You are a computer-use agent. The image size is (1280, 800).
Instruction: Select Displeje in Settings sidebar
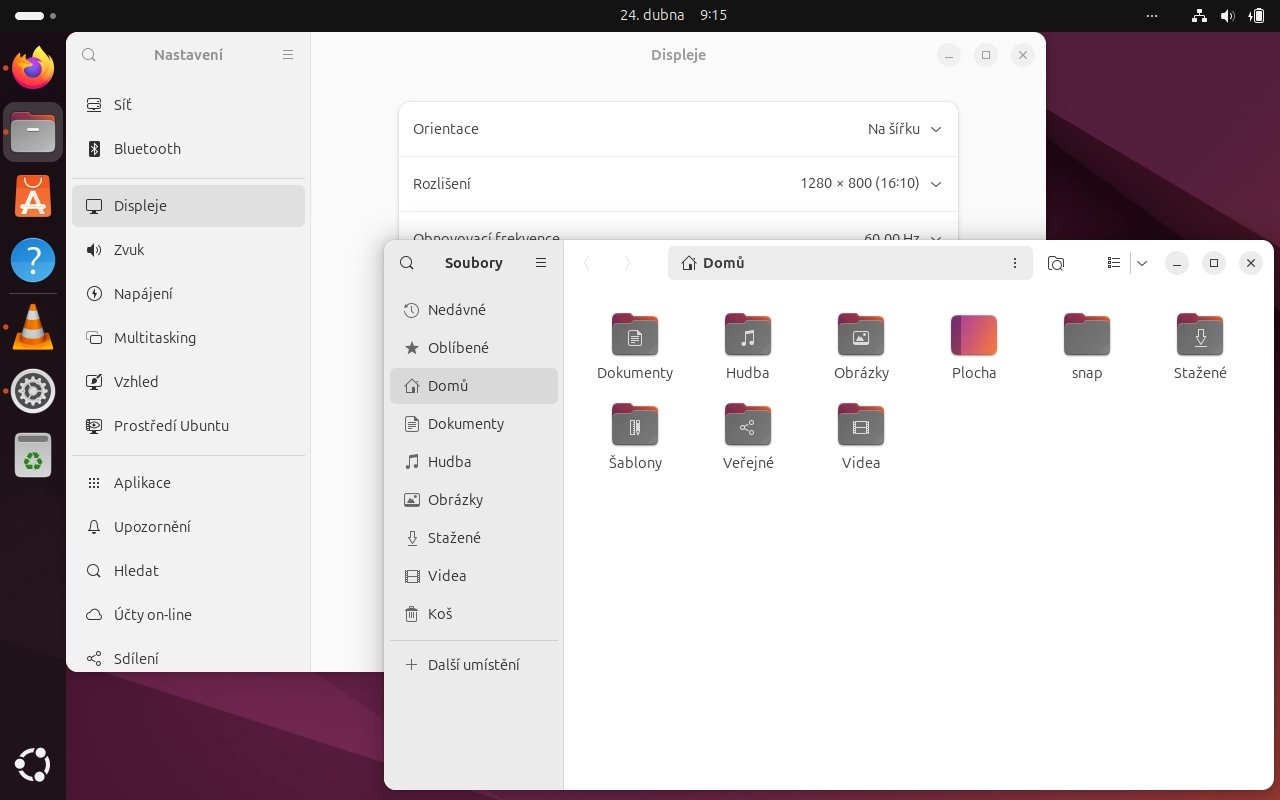[188, 206]
